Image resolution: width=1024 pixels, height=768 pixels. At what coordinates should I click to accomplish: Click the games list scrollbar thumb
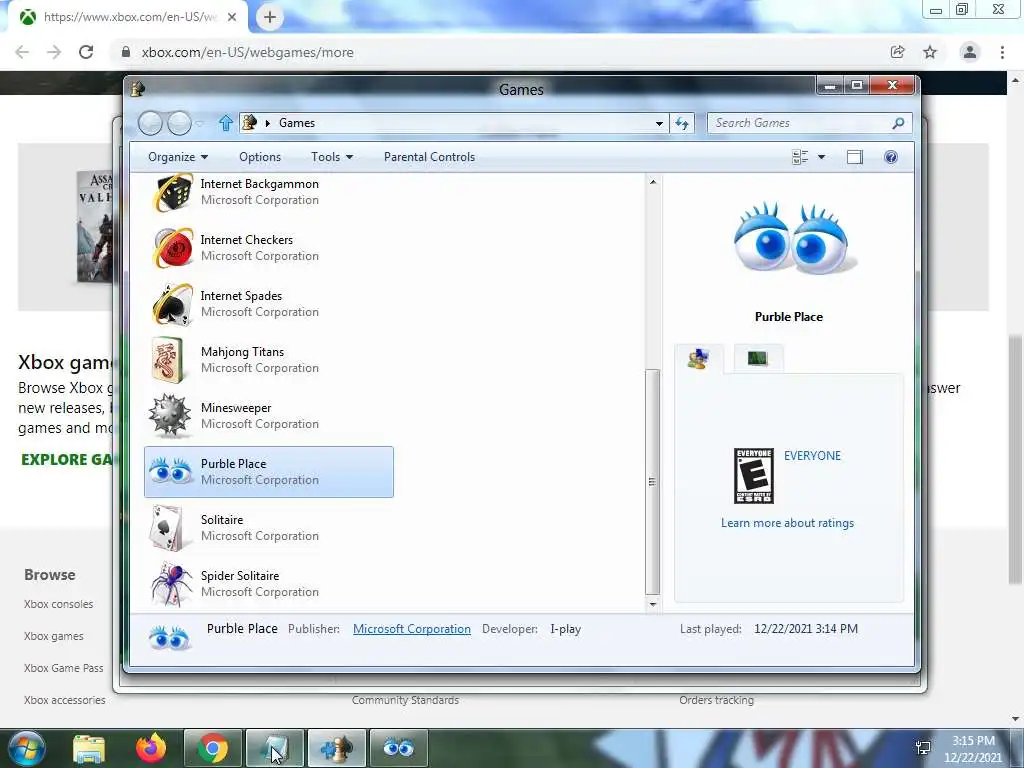(x=652, y=481)
